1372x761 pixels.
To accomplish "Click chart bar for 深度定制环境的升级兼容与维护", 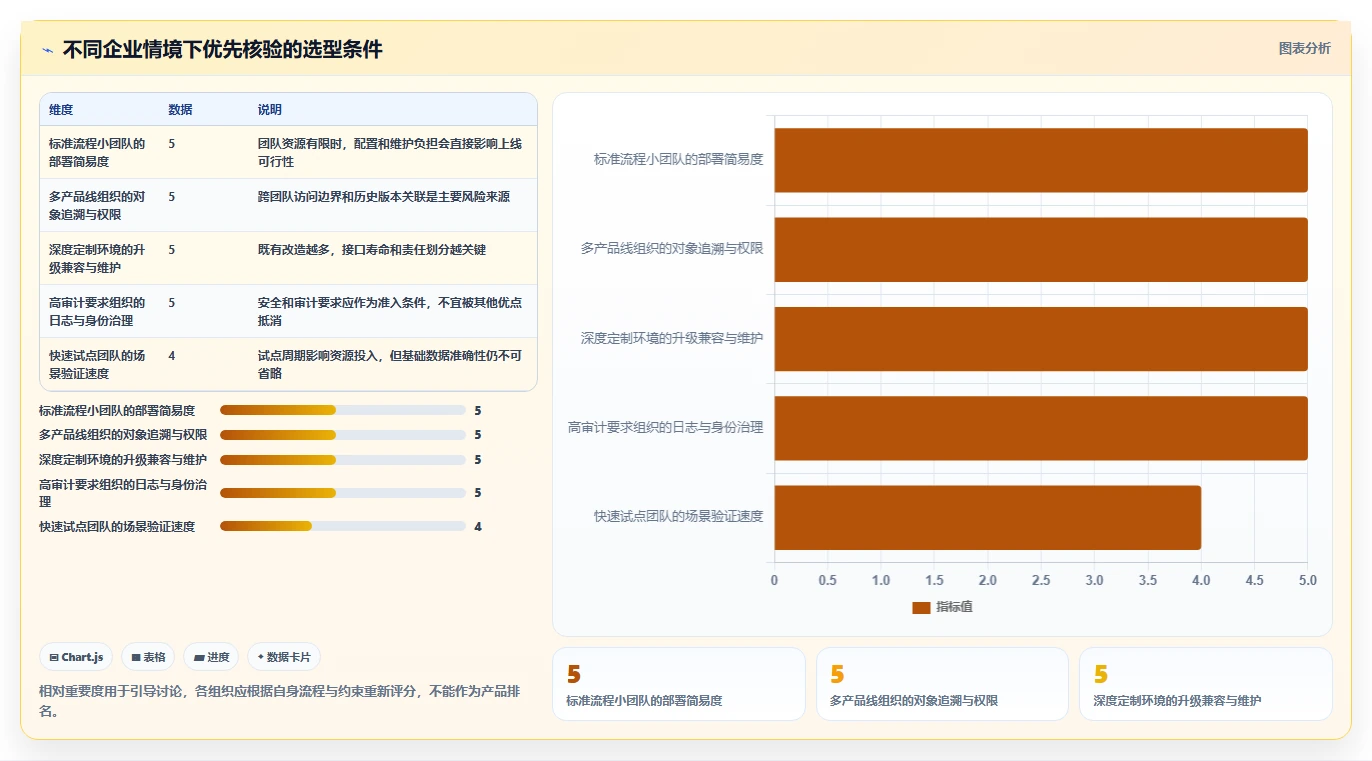I will click(x=1041, y=339).
